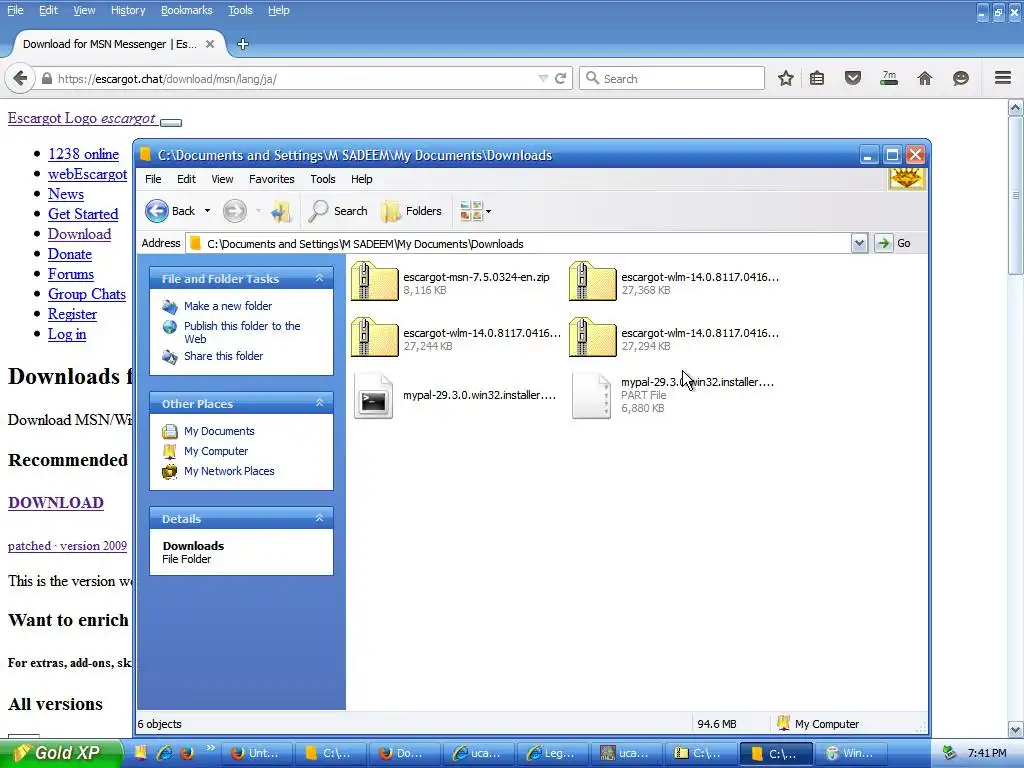Click Publish this folder to the Web

click(242, 332)
